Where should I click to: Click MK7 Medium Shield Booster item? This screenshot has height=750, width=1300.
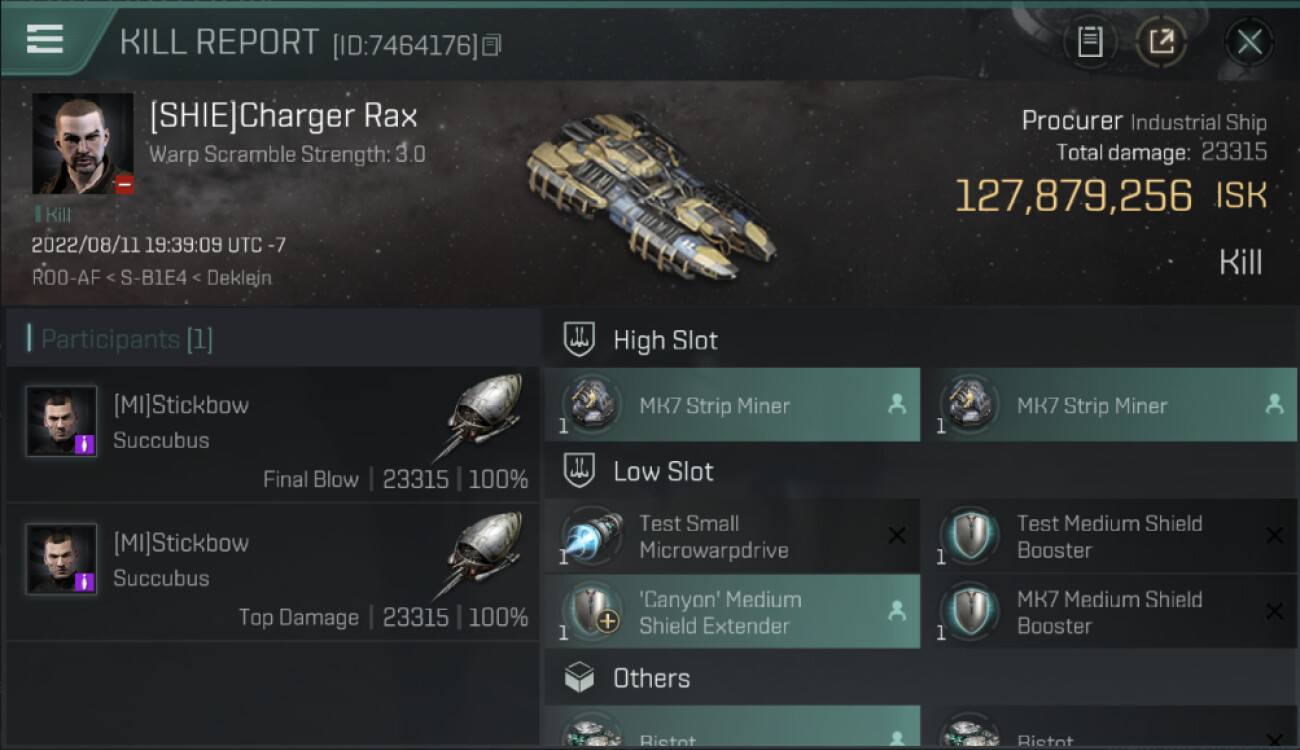pos(1110,612)
